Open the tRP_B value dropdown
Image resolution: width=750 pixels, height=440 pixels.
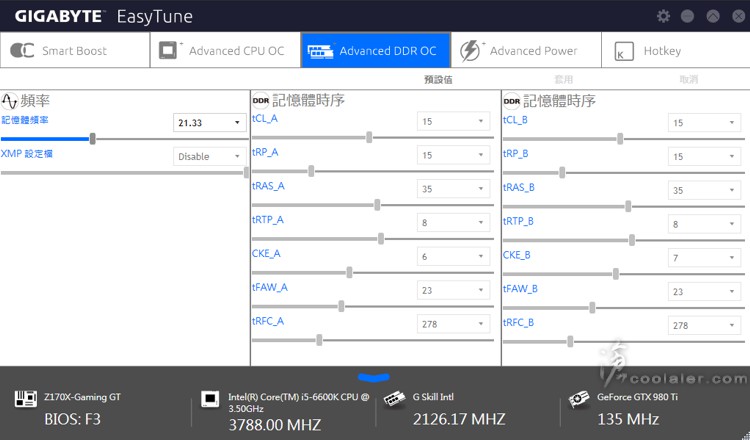click(x=704, y=156)
